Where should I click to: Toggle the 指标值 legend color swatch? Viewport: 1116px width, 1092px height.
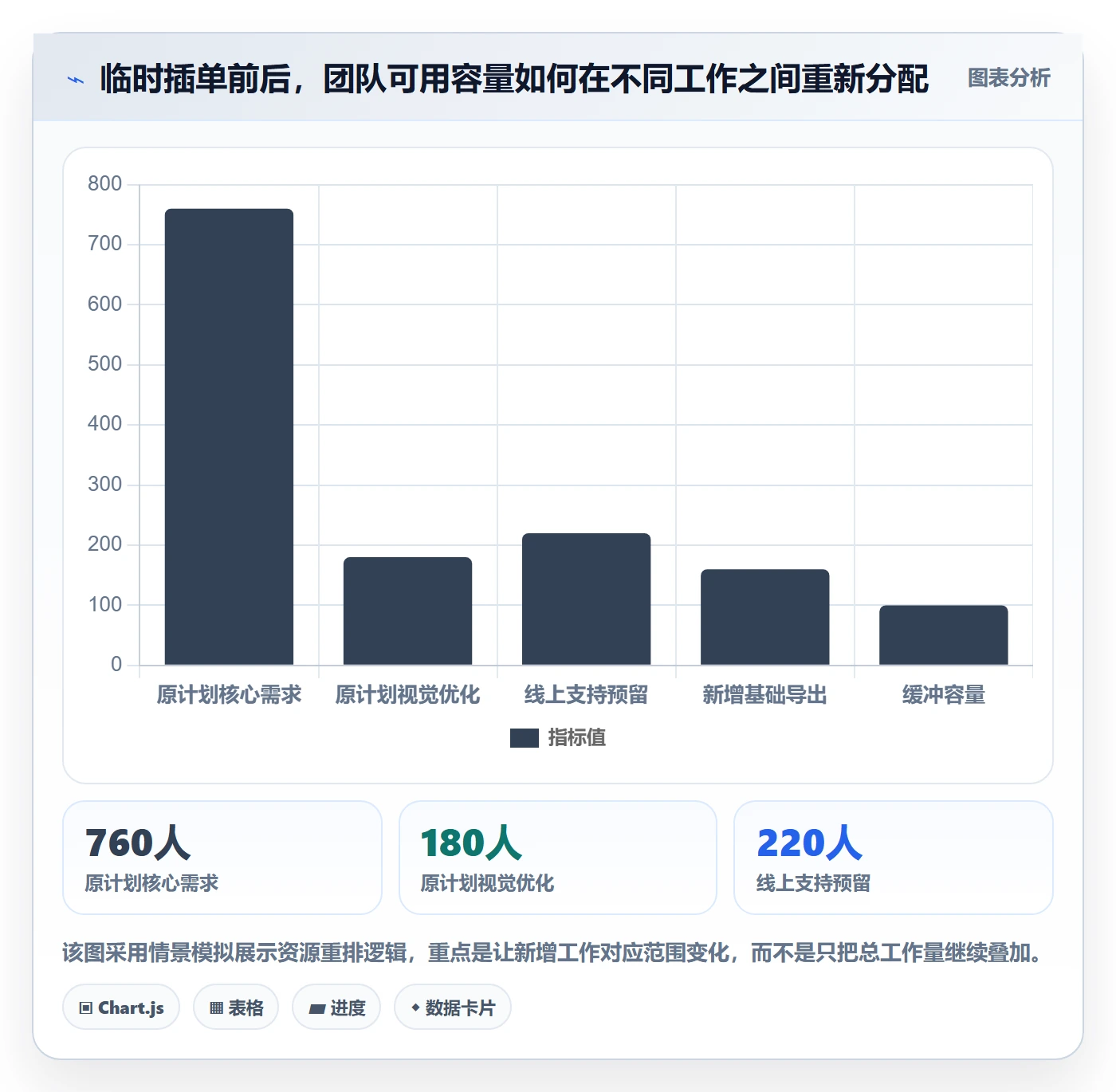[x=524, y=738]
